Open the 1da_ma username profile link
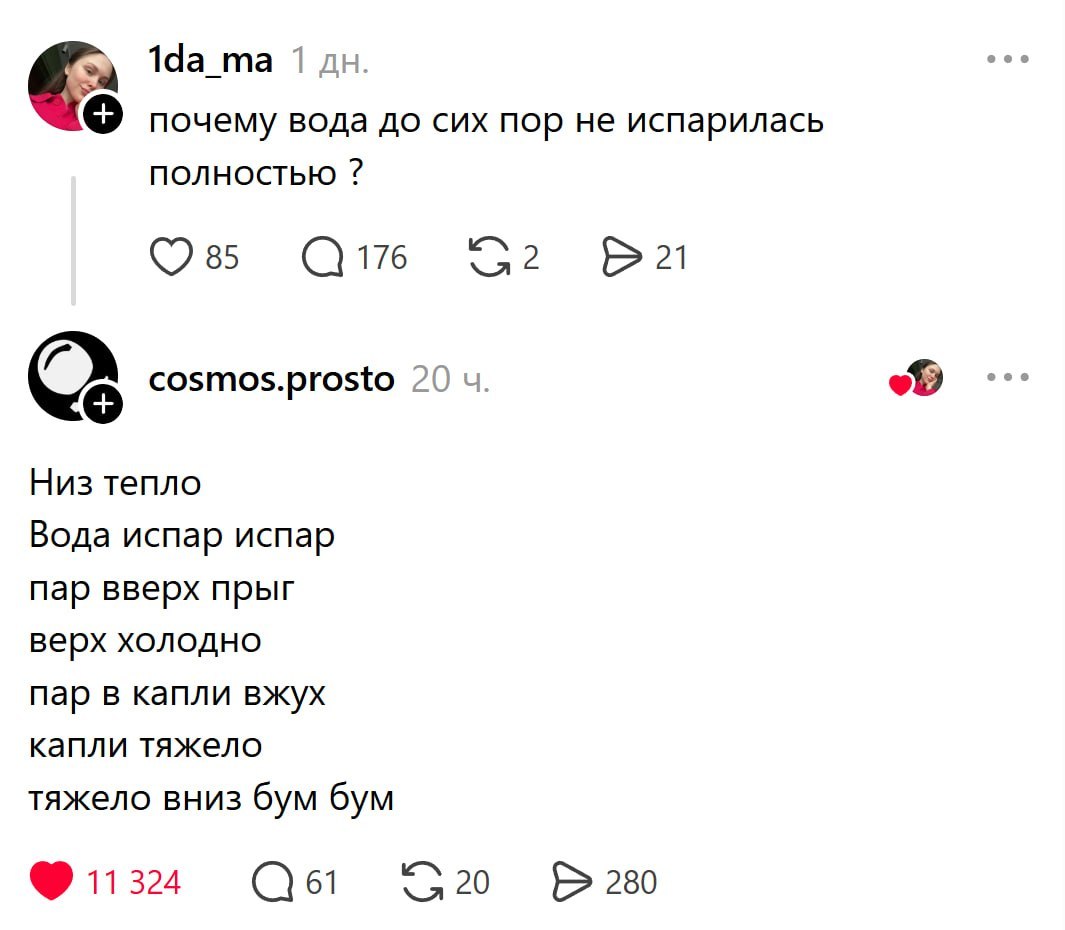This screenshot has height=930, width=1065. [x=210, y=61]
